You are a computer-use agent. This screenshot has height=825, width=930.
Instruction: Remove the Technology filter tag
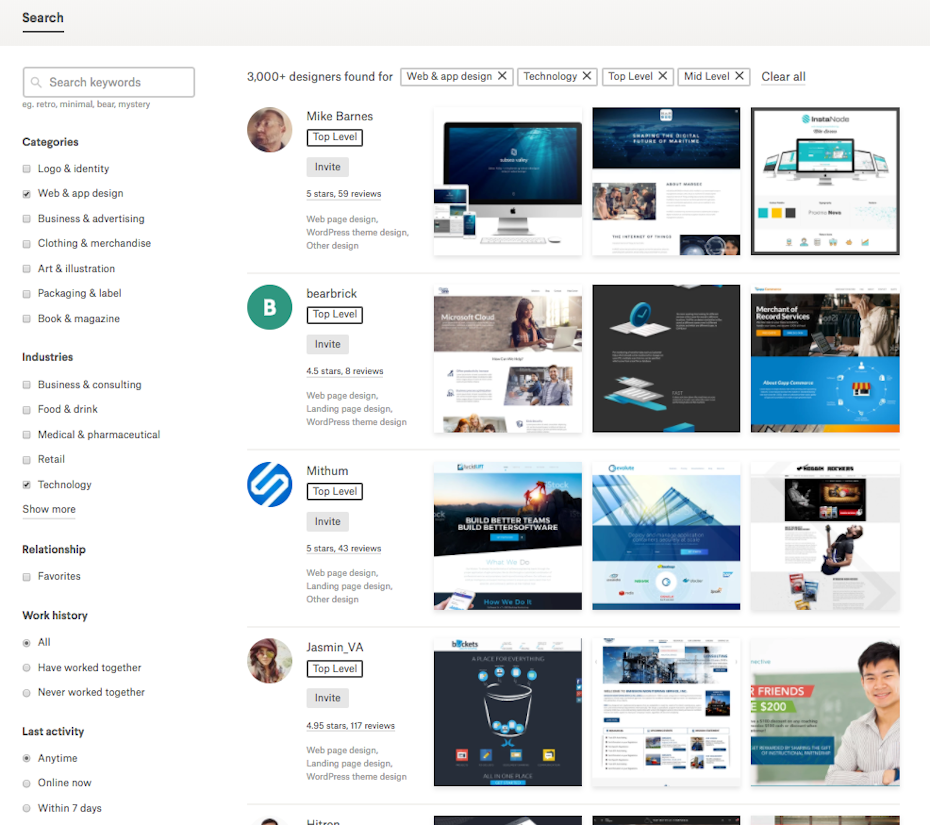coord(587,76)
